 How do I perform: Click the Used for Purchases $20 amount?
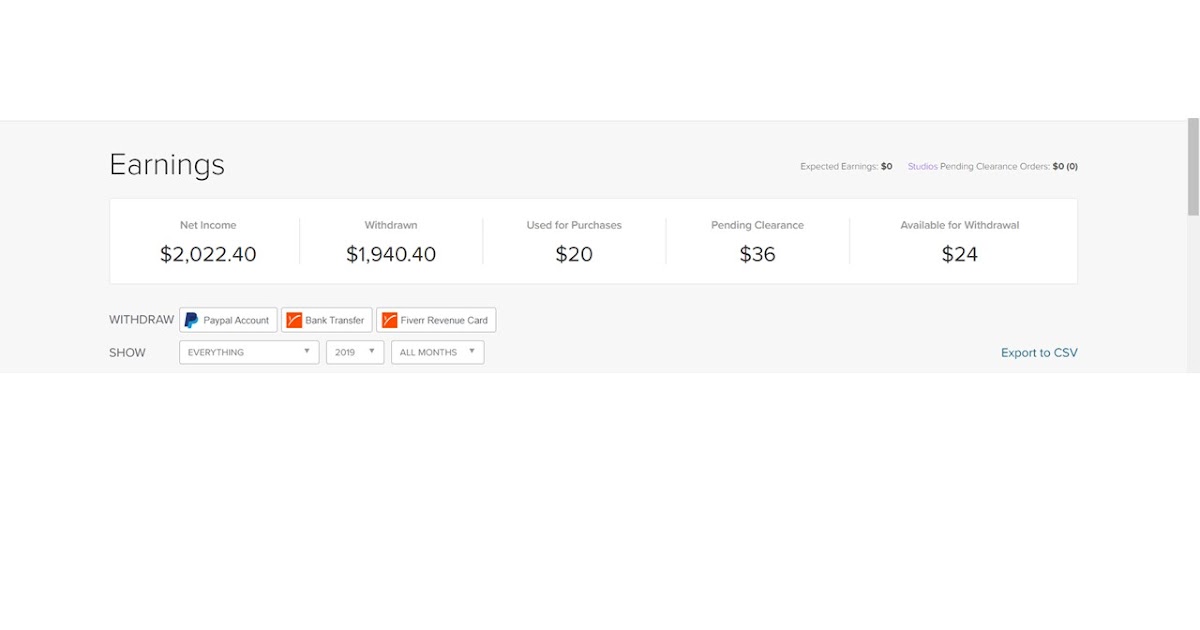(574, 254)
